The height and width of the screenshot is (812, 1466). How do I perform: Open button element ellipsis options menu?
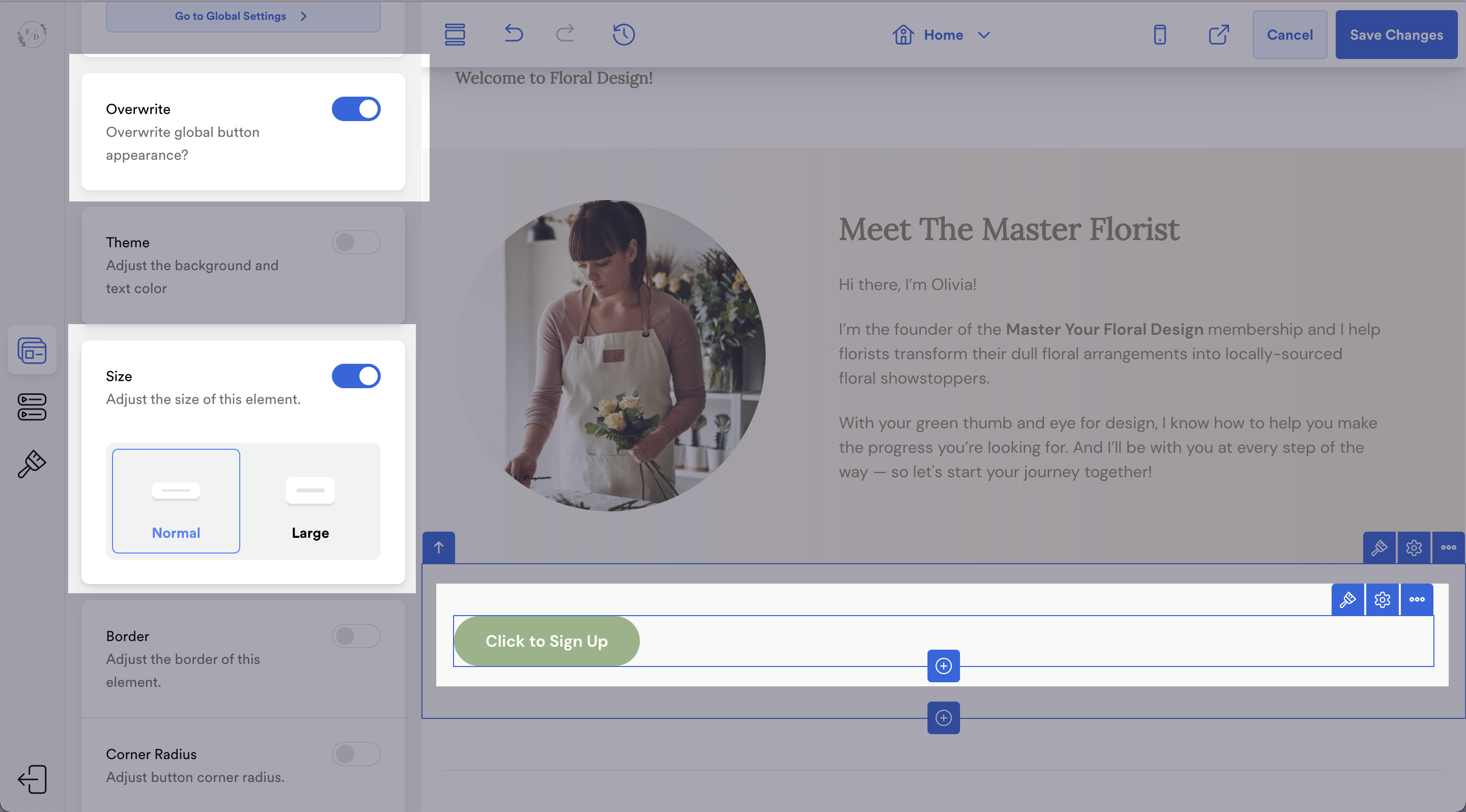[x=1417, y=599]
